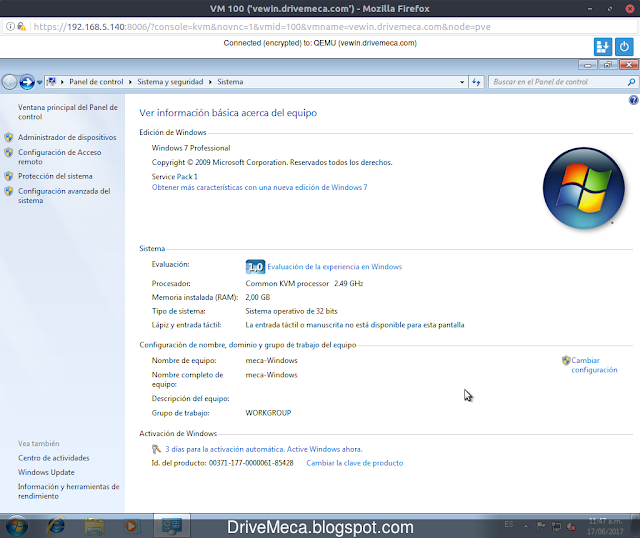
Task: Expand the address bar history dropdown
Action: [462, 82]
